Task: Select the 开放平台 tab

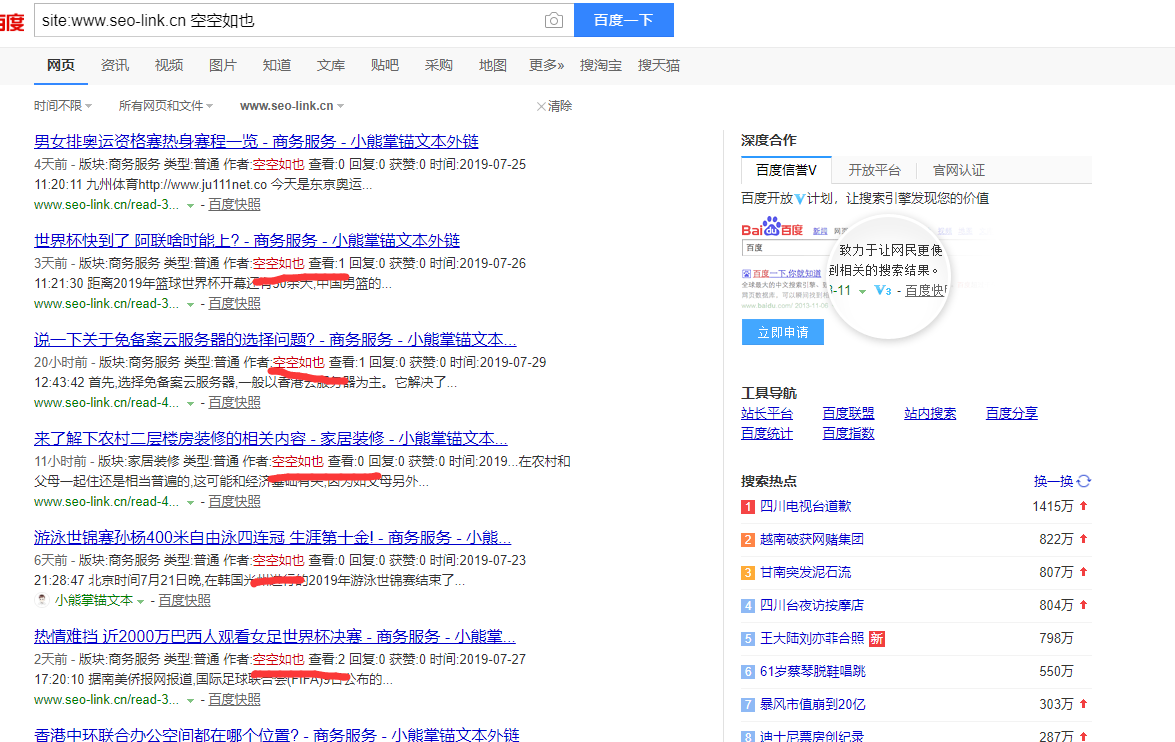Action: click(x=874, y=170)
